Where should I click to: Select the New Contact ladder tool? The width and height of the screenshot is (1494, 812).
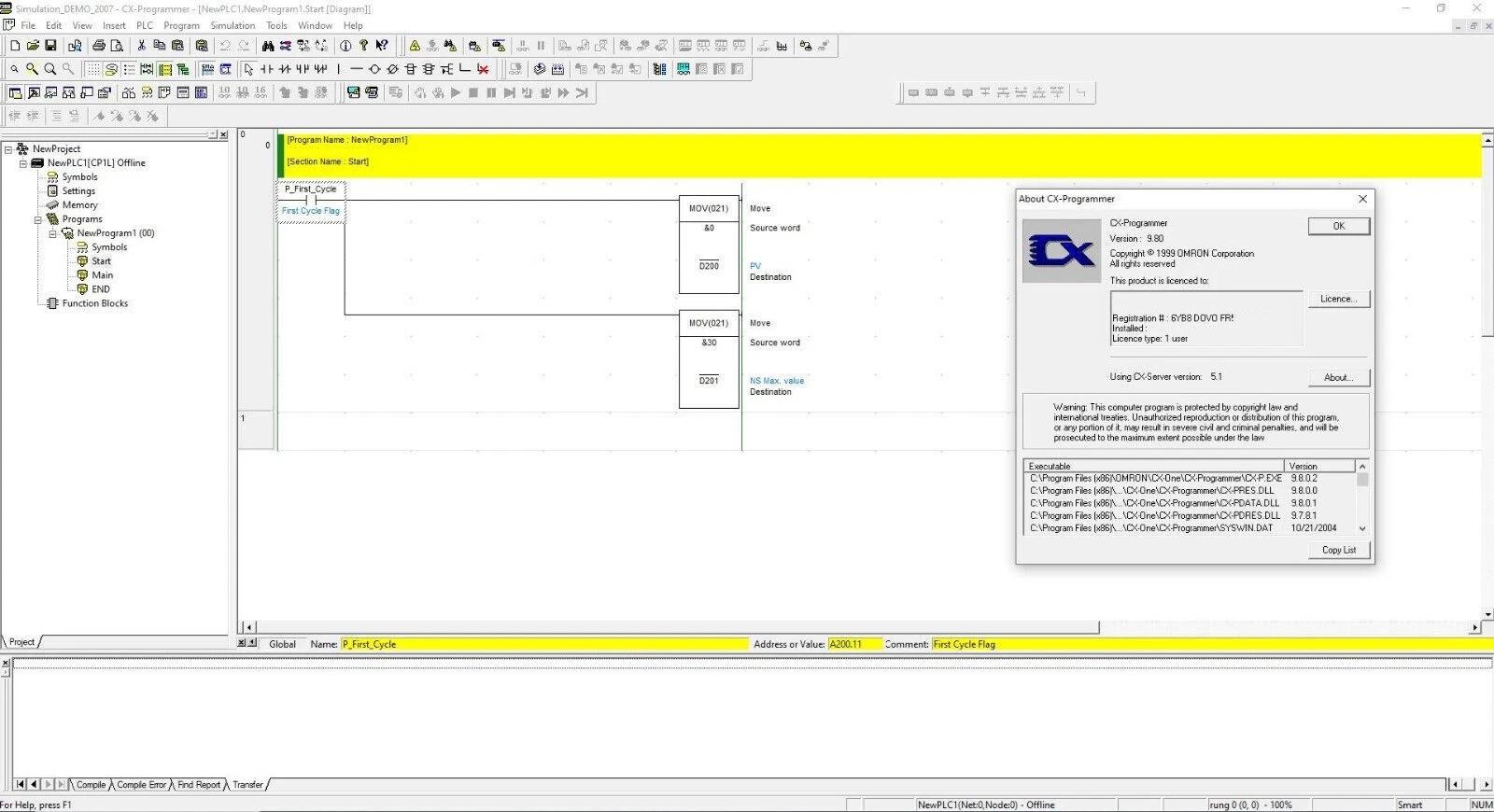[x=267, y=69]
